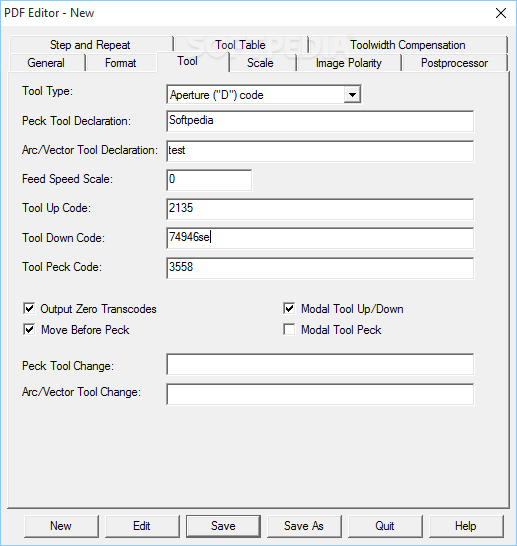Viewport: 517px width, 546px height.
Task: Open the Tool Table tab
Action: (x=241, y=45)
